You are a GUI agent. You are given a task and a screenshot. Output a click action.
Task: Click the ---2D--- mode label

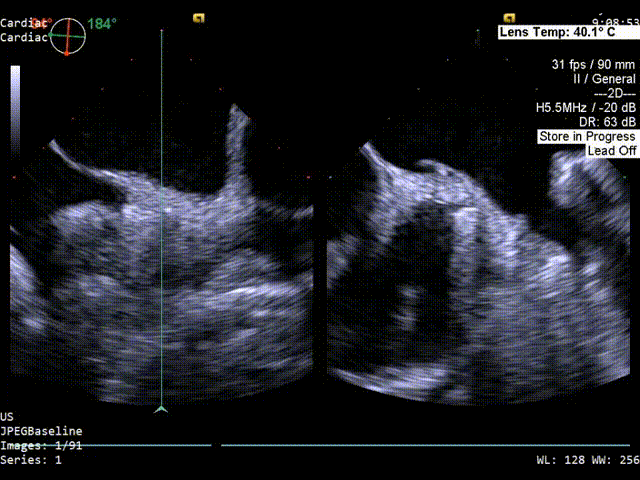608,93
